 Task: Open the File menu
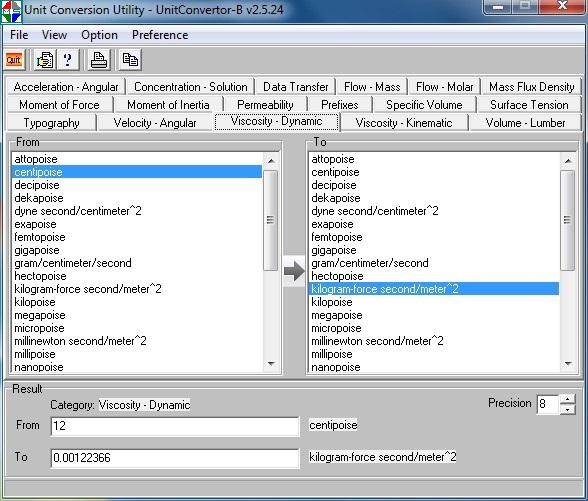[x=19, y=35]
